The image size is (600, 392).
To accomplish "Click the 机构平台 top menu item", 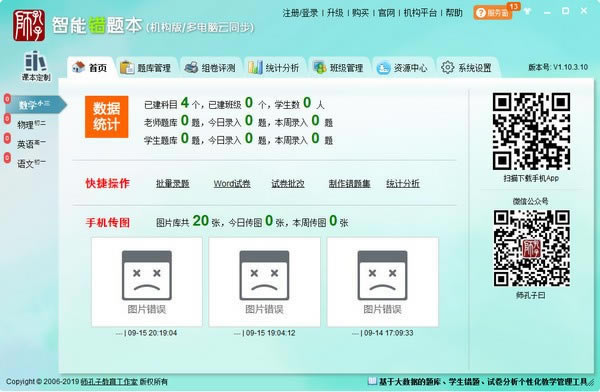I will (x=420, y=13).
